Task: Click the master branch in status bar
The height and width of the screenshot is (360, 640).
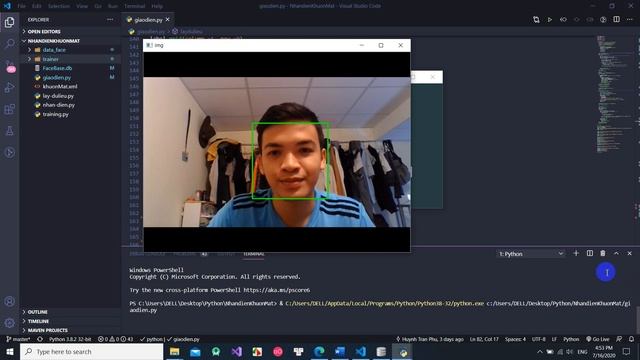Action: pos(18,339)
